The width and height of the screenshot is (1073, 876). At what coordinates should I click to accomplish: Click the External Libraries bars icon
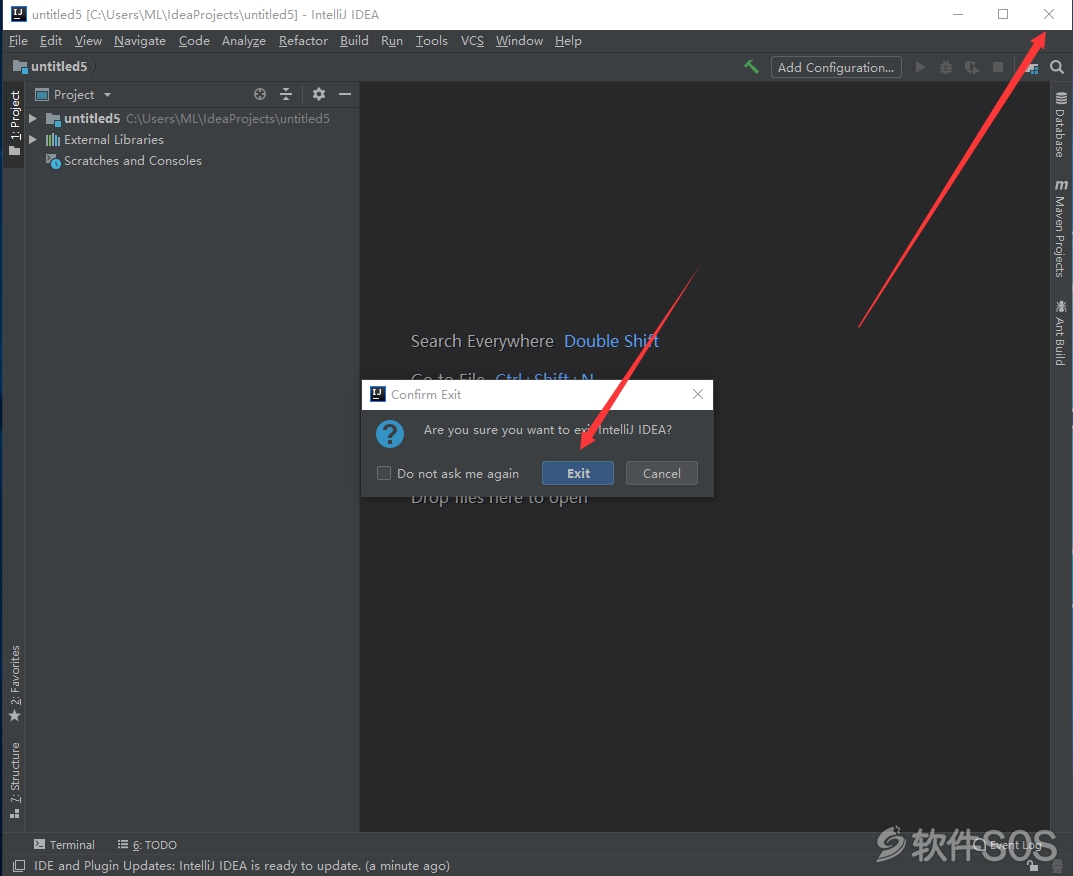click(x=53, y=140)
